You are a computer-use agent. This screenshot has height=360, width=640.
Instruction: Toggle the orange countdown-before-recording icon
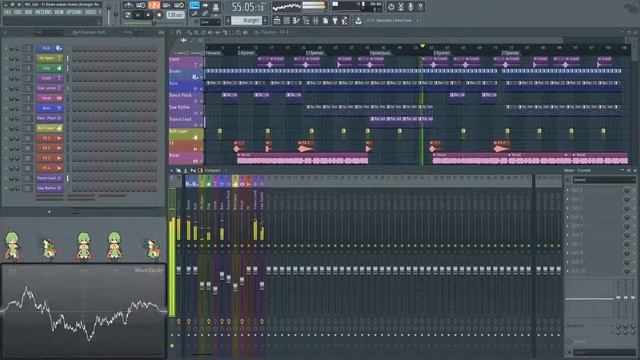[154, 5]
